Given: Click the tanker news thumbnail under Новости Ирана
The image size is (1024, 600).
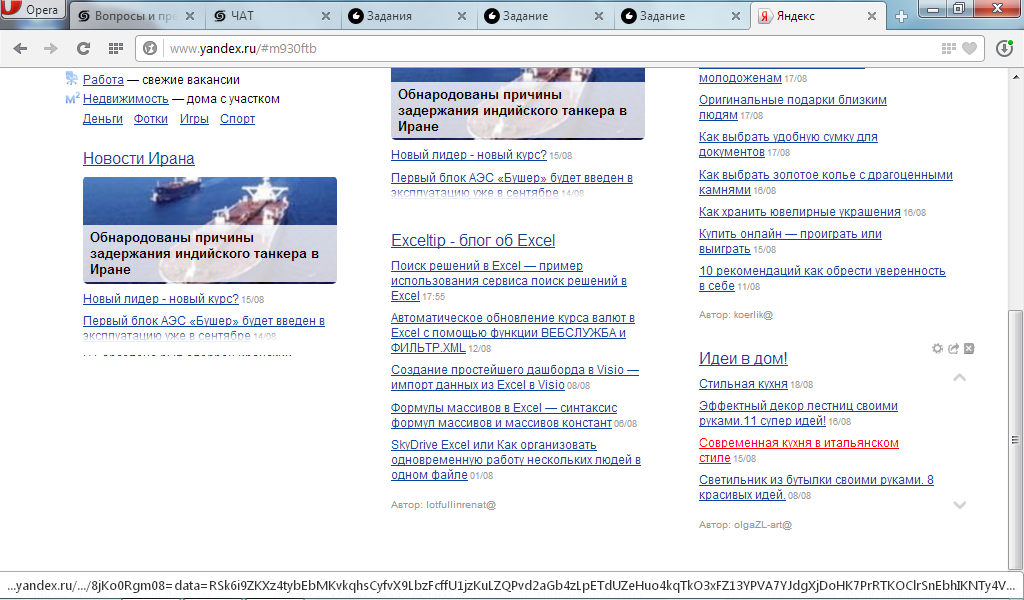Looking at the screenshot, I should tap(210, 230).
